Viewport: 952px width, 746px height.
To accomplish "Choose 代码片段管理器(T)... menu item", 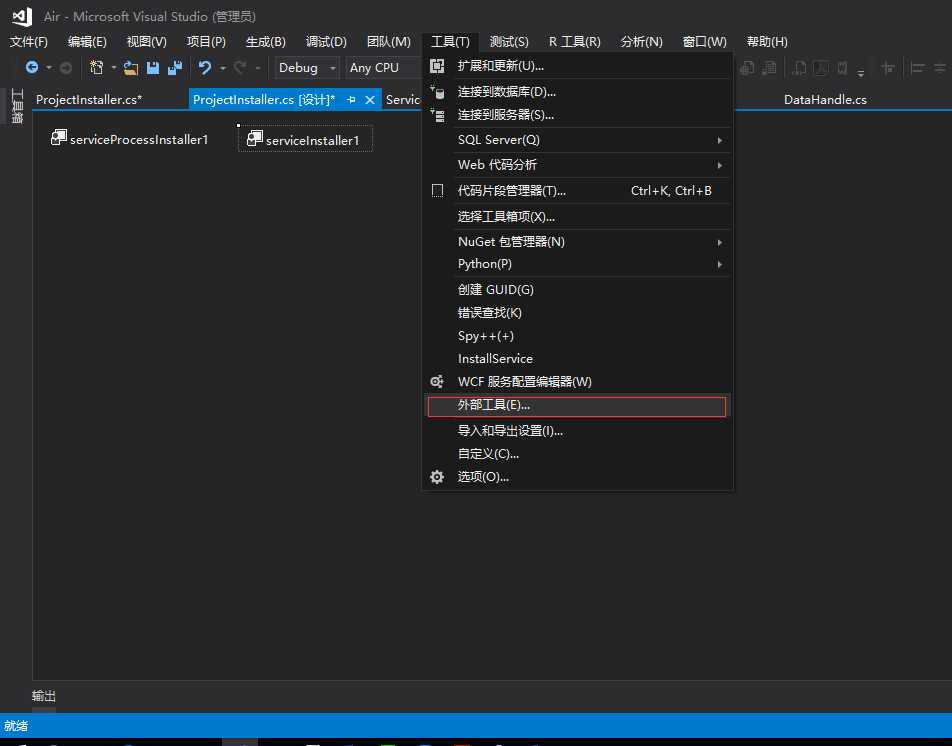I will tap(577, 191).
